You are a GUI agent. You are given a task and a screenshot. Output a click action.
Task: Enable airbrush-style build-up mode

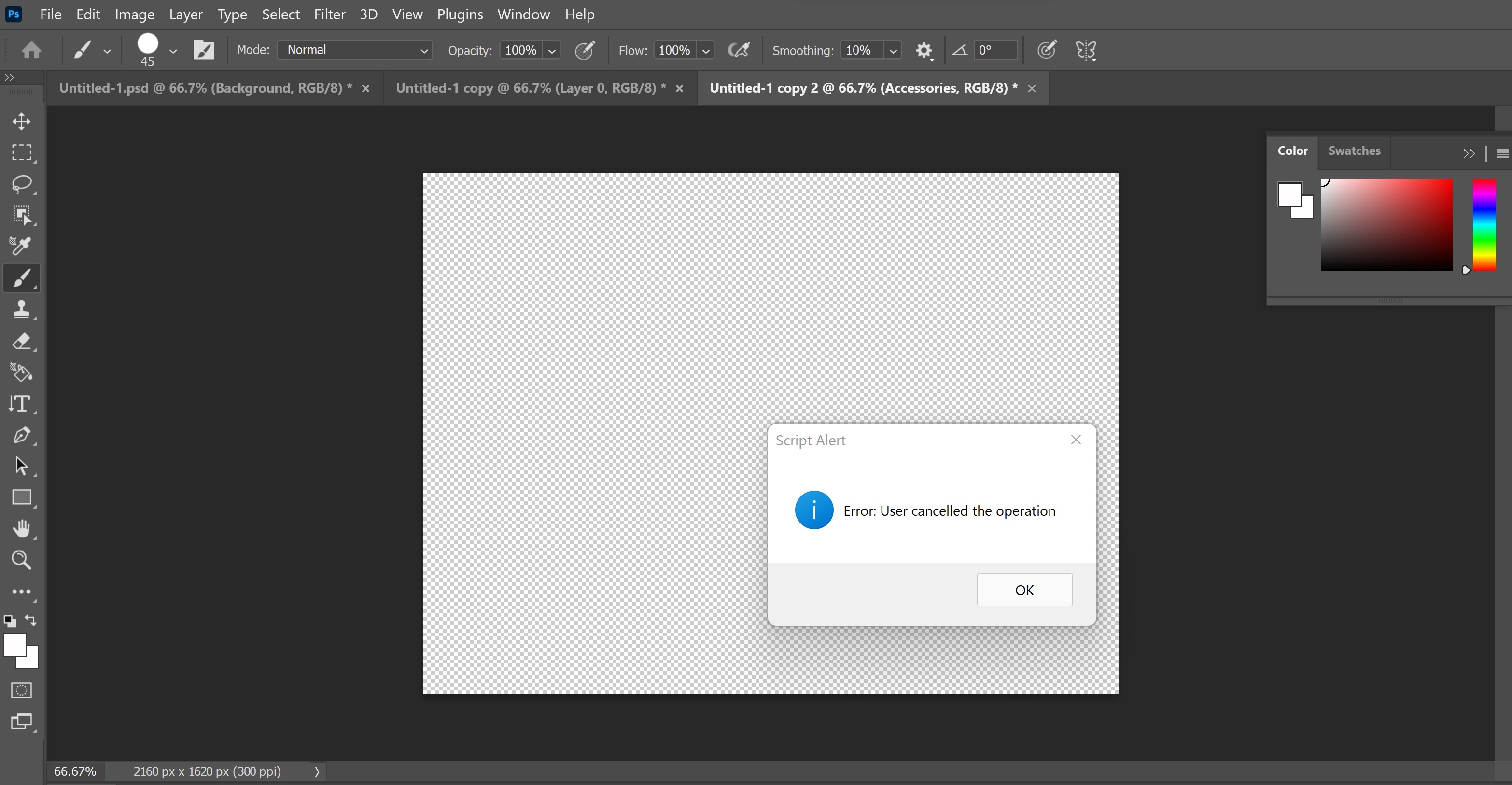click(x=739, y=50)
